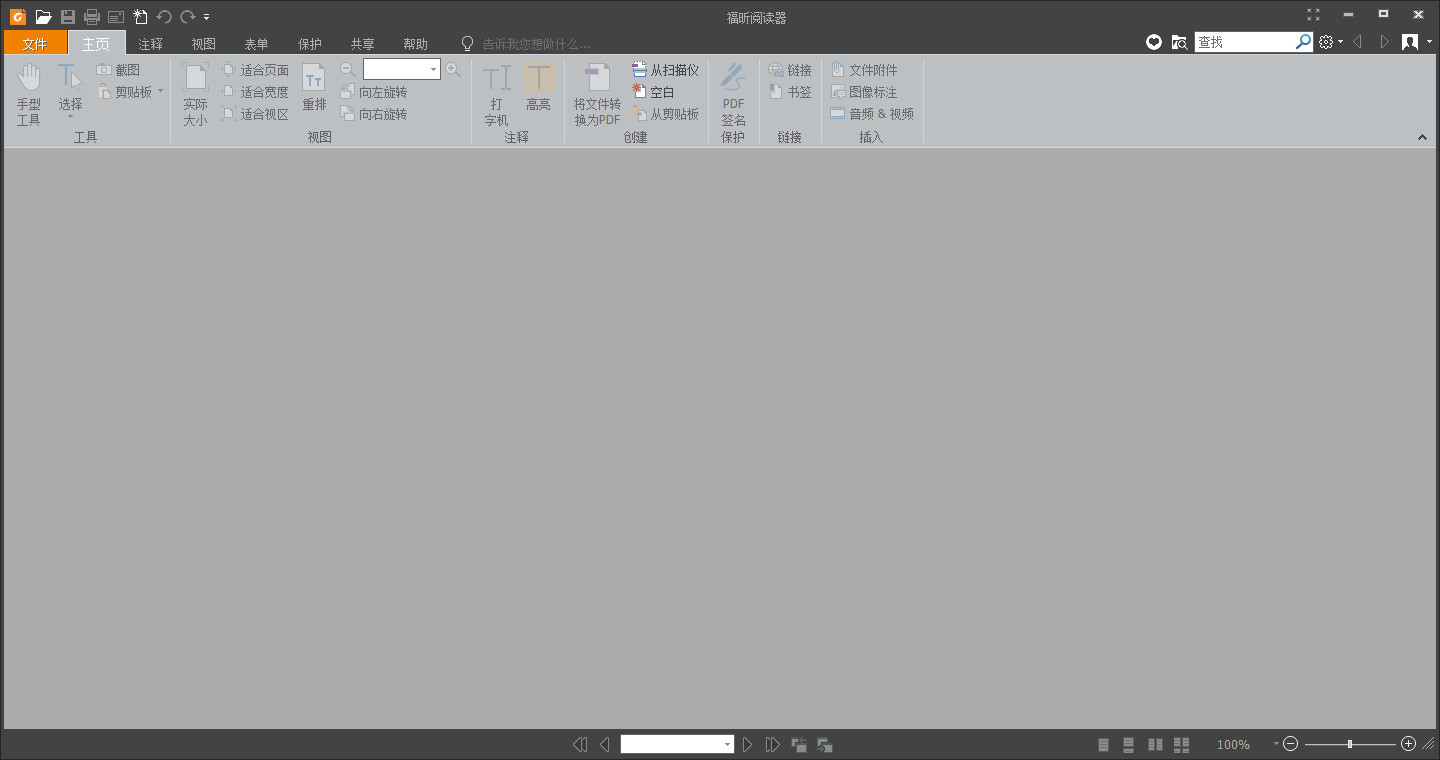This screenshot has width=1440, height=760.
Task: Open the settings gear dropdown near search
Action: coord(1329,41)
